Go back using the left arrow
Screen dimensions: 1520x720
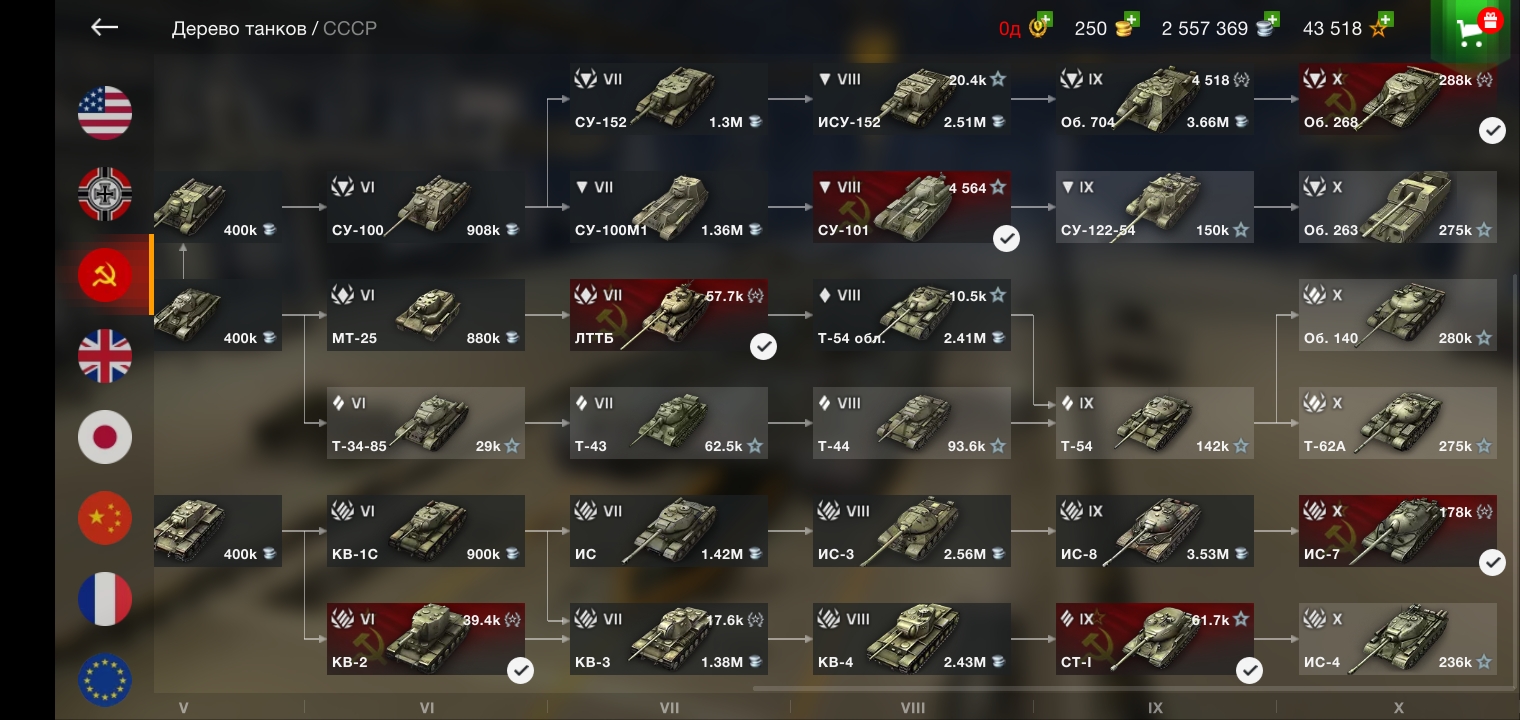[104, 28]
